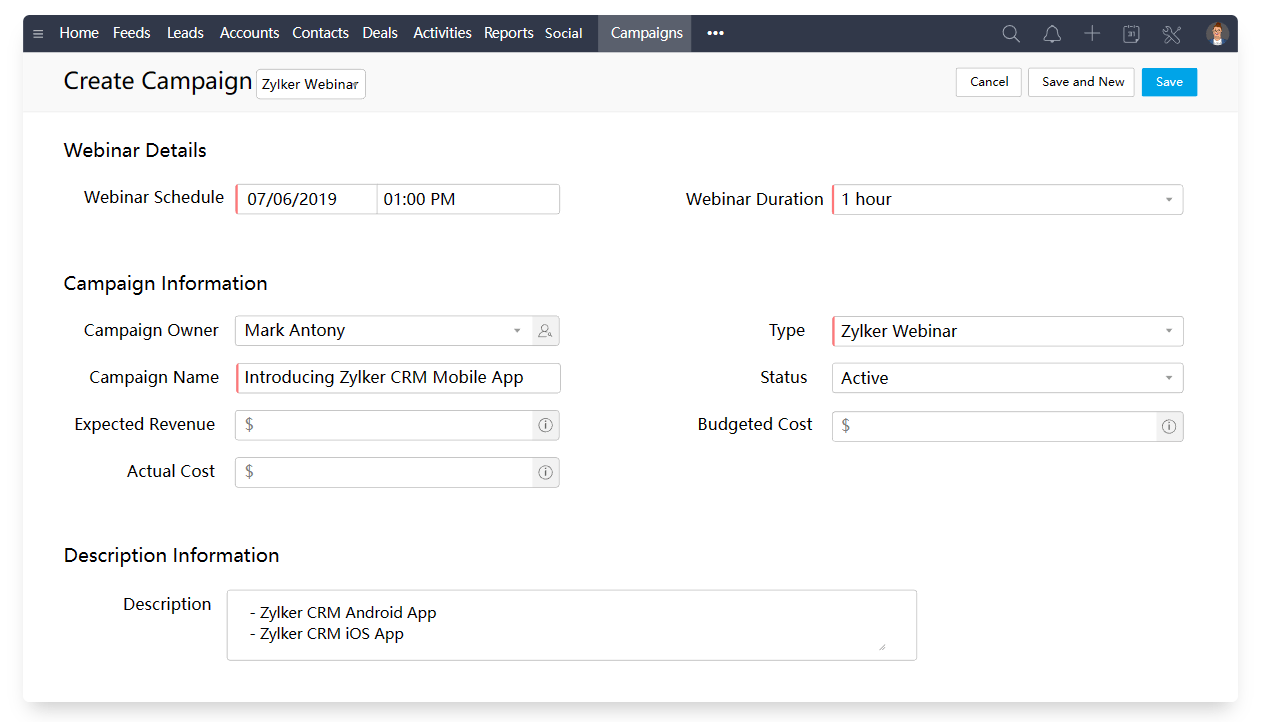Click the Budgeted Cost input field

pos(995,427)
